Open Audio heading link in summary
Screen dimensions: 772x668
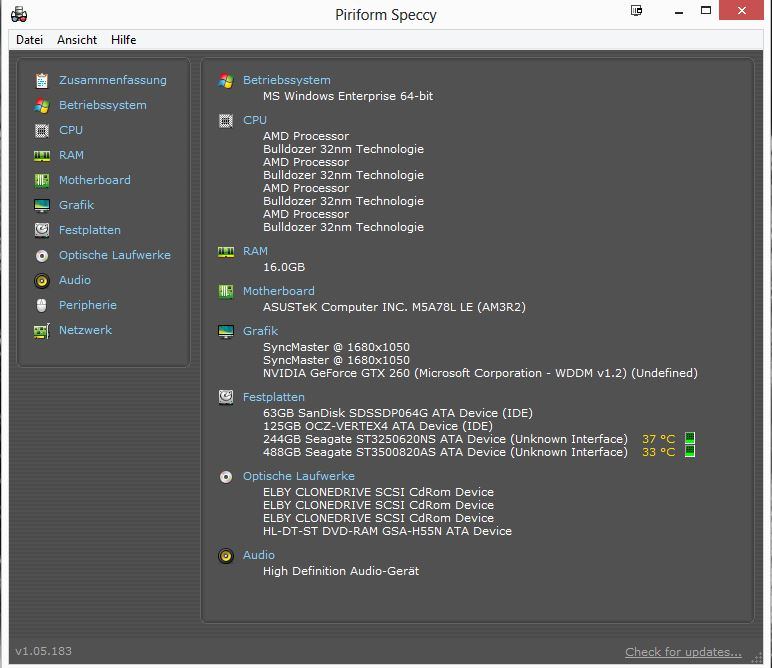click(259, 555)
